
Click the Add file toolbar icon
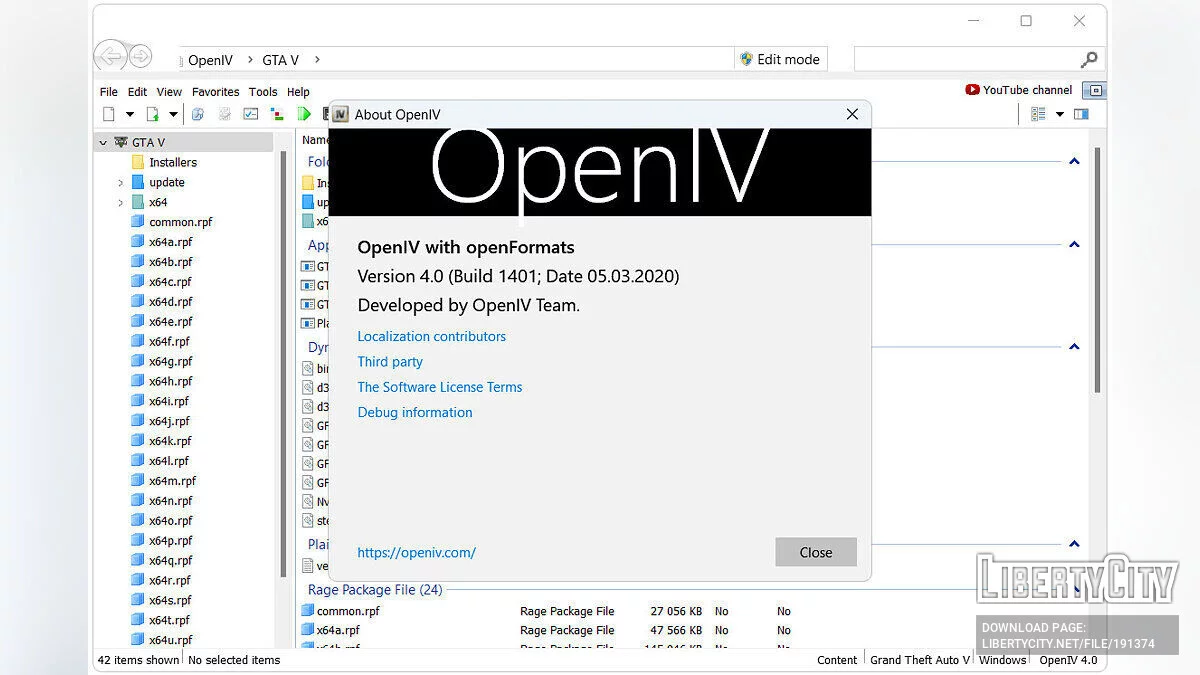point(153,114)
